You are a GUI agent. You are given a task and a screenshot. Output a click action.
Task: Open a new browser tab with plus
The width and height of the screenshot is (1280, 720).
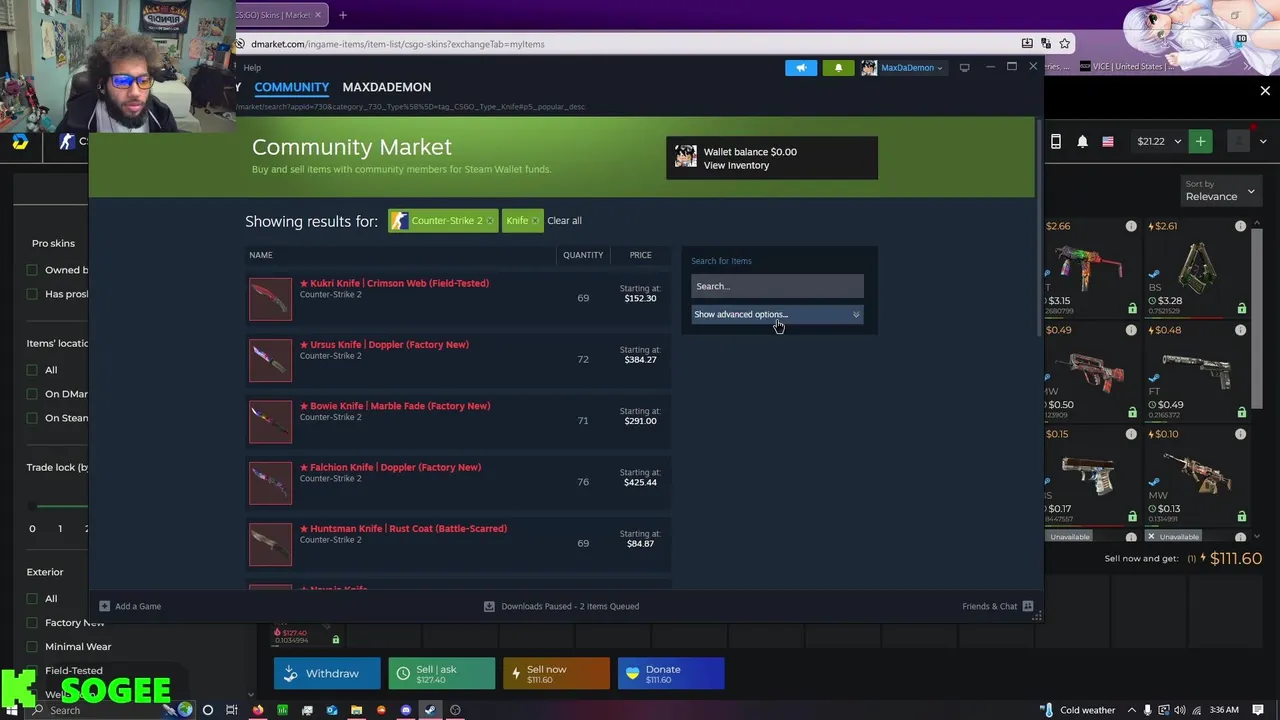[342, 15]
